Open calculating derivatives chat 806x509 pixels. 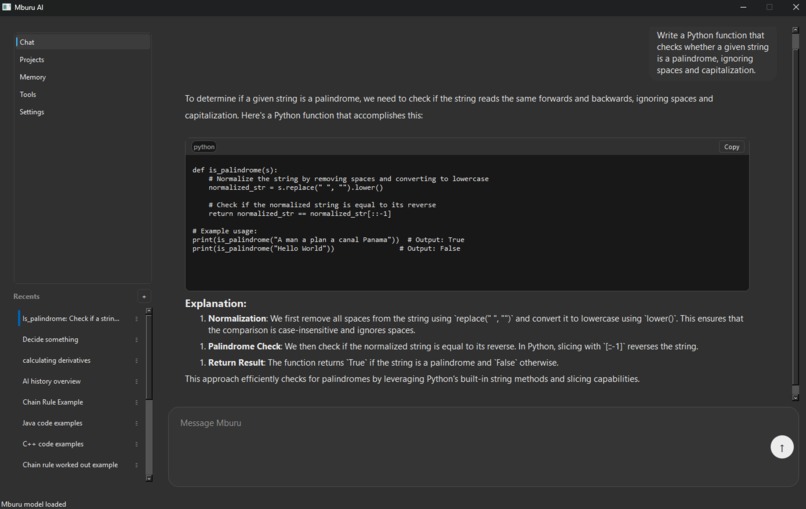coord(57,360)
